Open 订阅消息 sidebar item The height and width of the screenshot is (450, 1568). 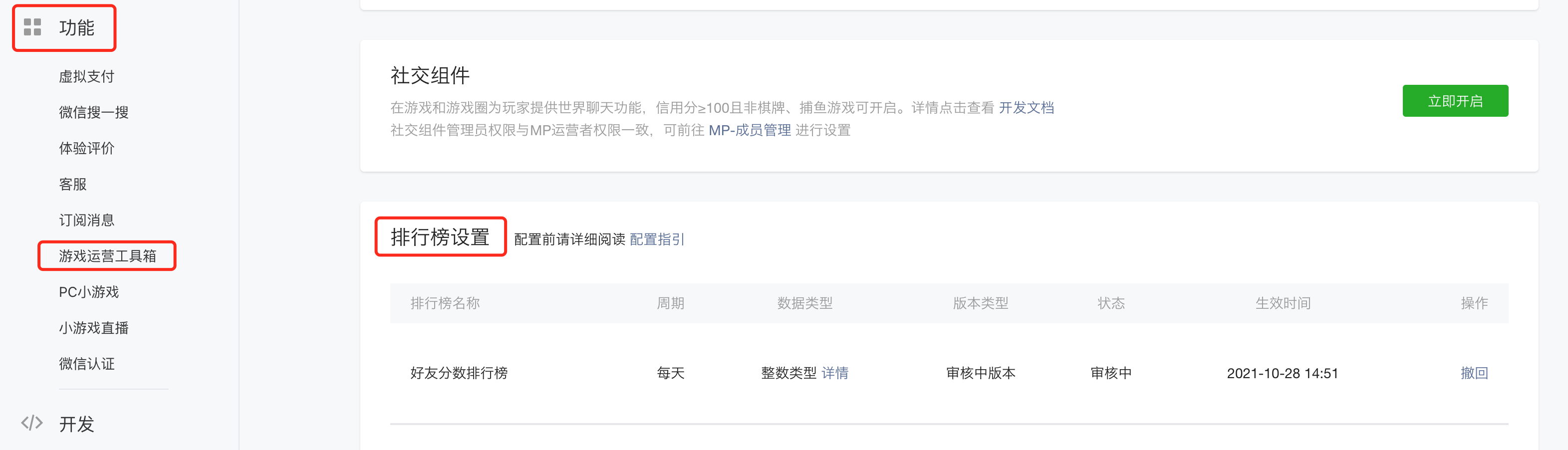[x=86, y=220]
